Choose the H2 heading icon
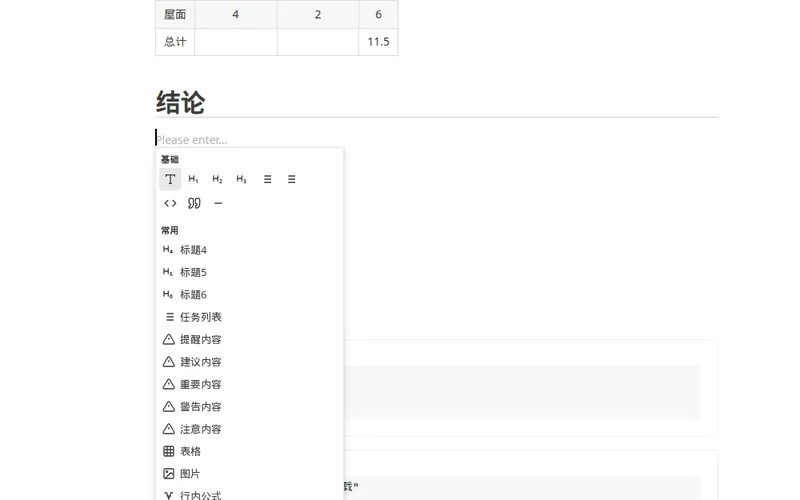 (217, 179)
